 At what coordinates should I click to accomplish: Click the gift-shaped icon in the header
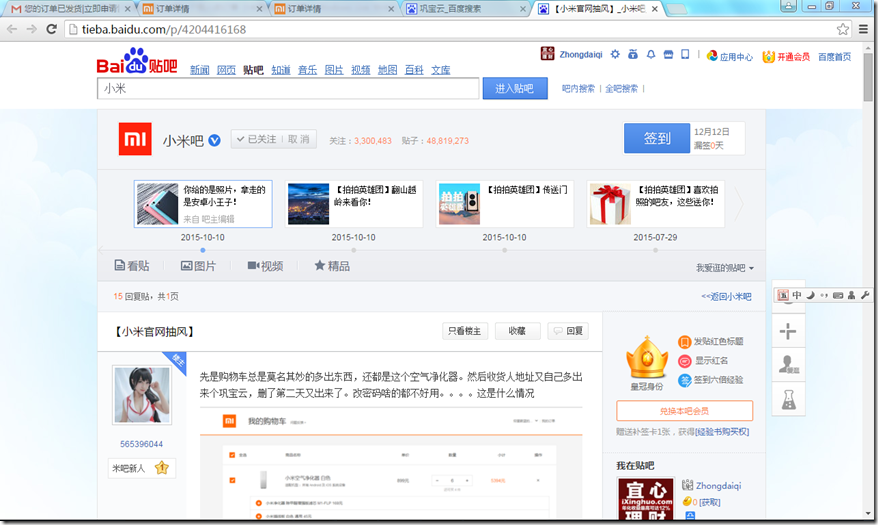(x=633, y=54)
